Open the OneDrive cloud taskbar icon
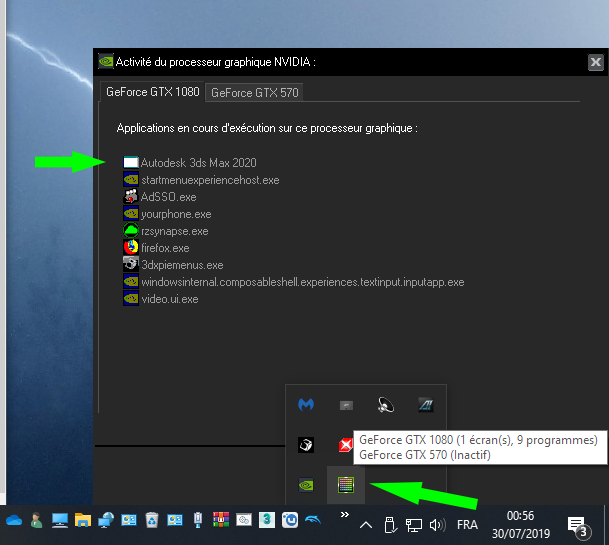 14,520
